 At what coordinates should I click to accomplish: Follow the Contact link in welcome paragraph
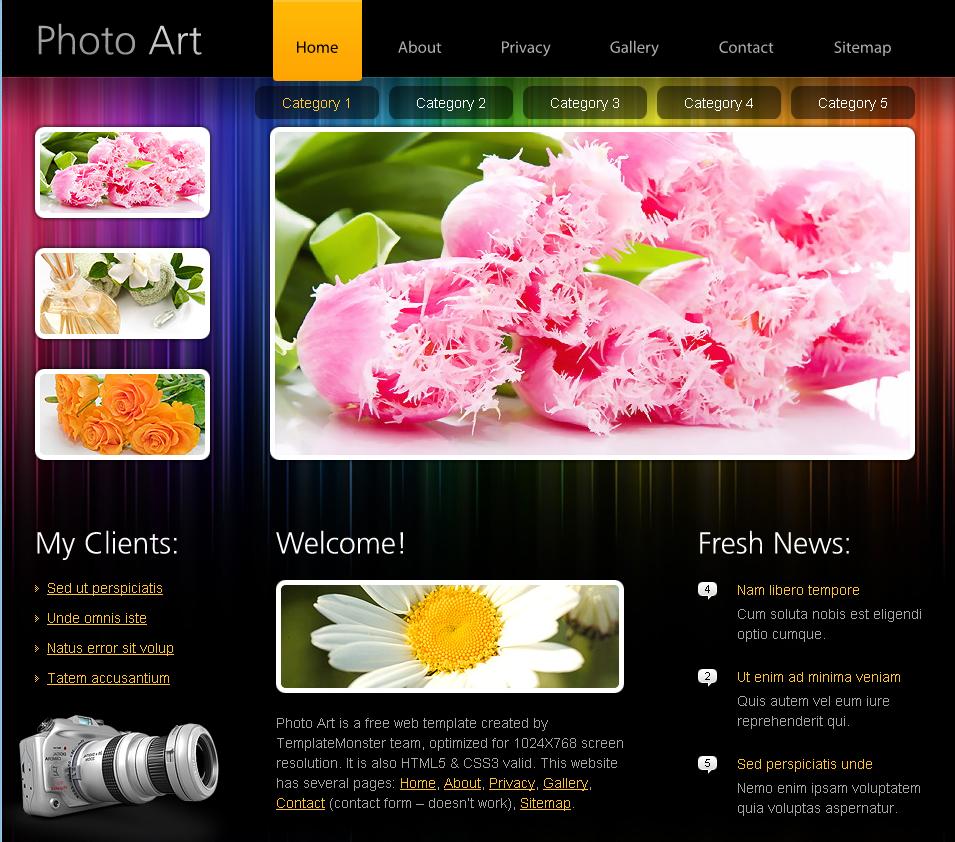(x=300, y=803)
